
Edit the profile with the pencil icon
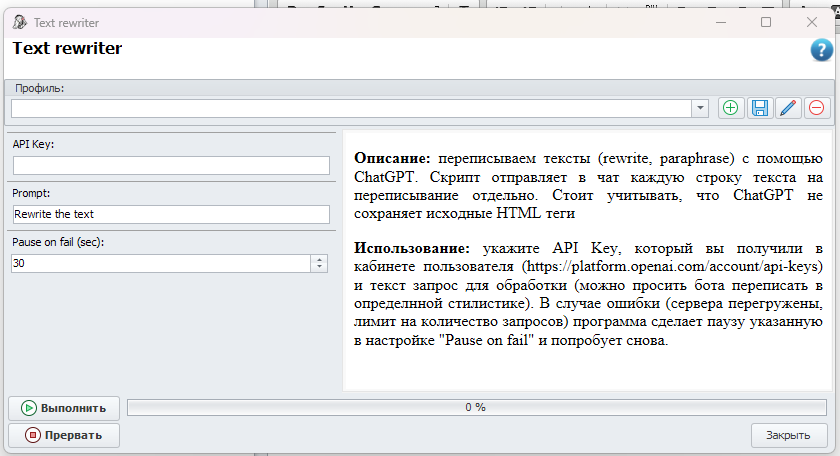[x=788, y=108]
